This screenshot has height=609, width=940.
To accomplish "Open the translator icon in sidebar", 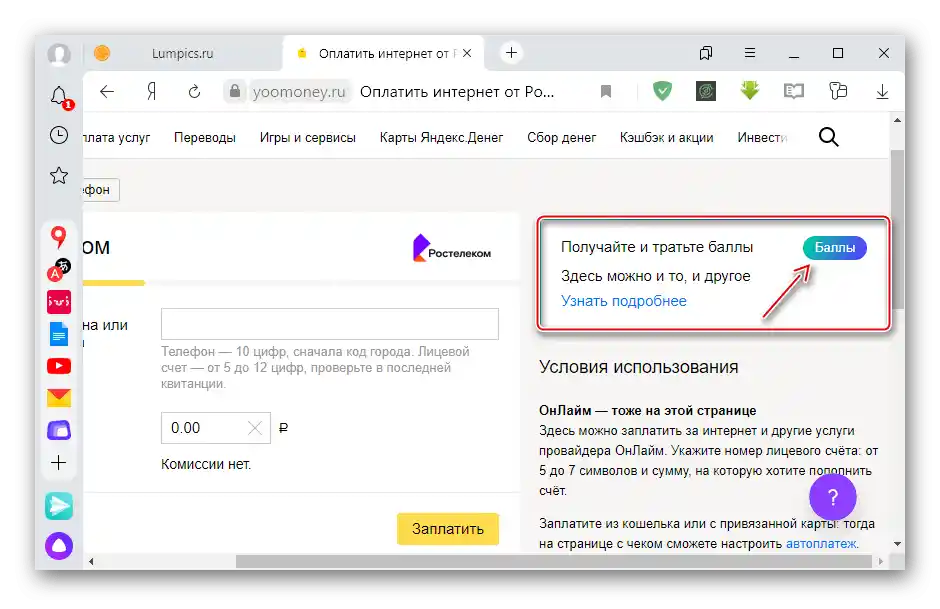I will 59,270.
